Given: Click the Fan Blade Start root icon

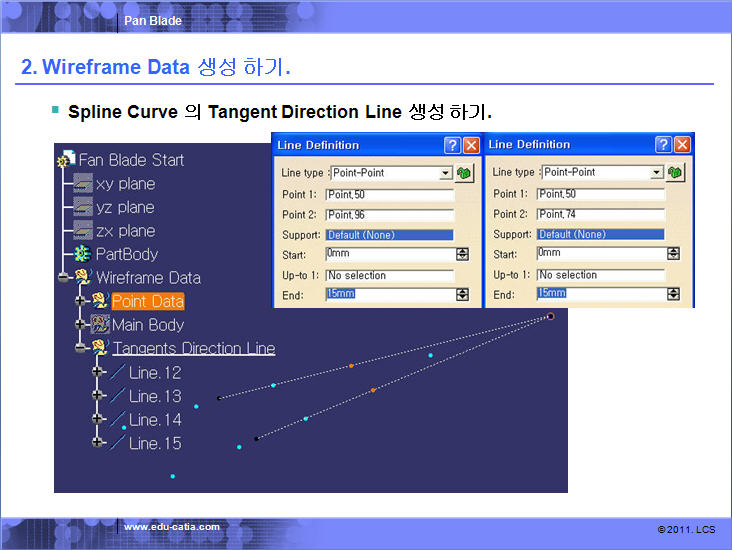Looking at the screenshot, I should 66,160.
